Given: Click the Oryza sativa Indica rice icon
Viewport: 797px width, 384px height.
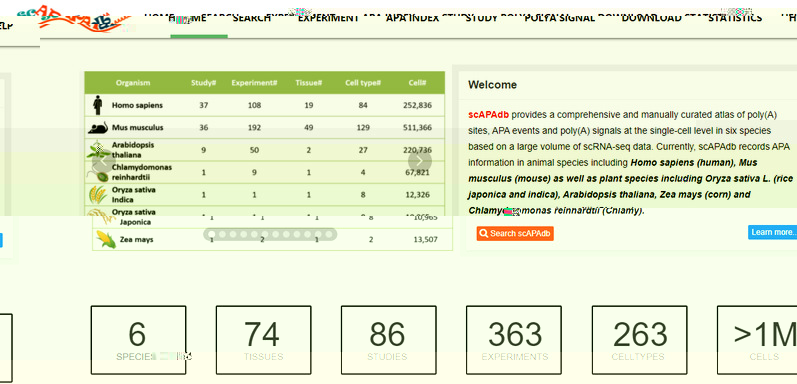Looking at the screenshot, I should [x=98, y=195].
